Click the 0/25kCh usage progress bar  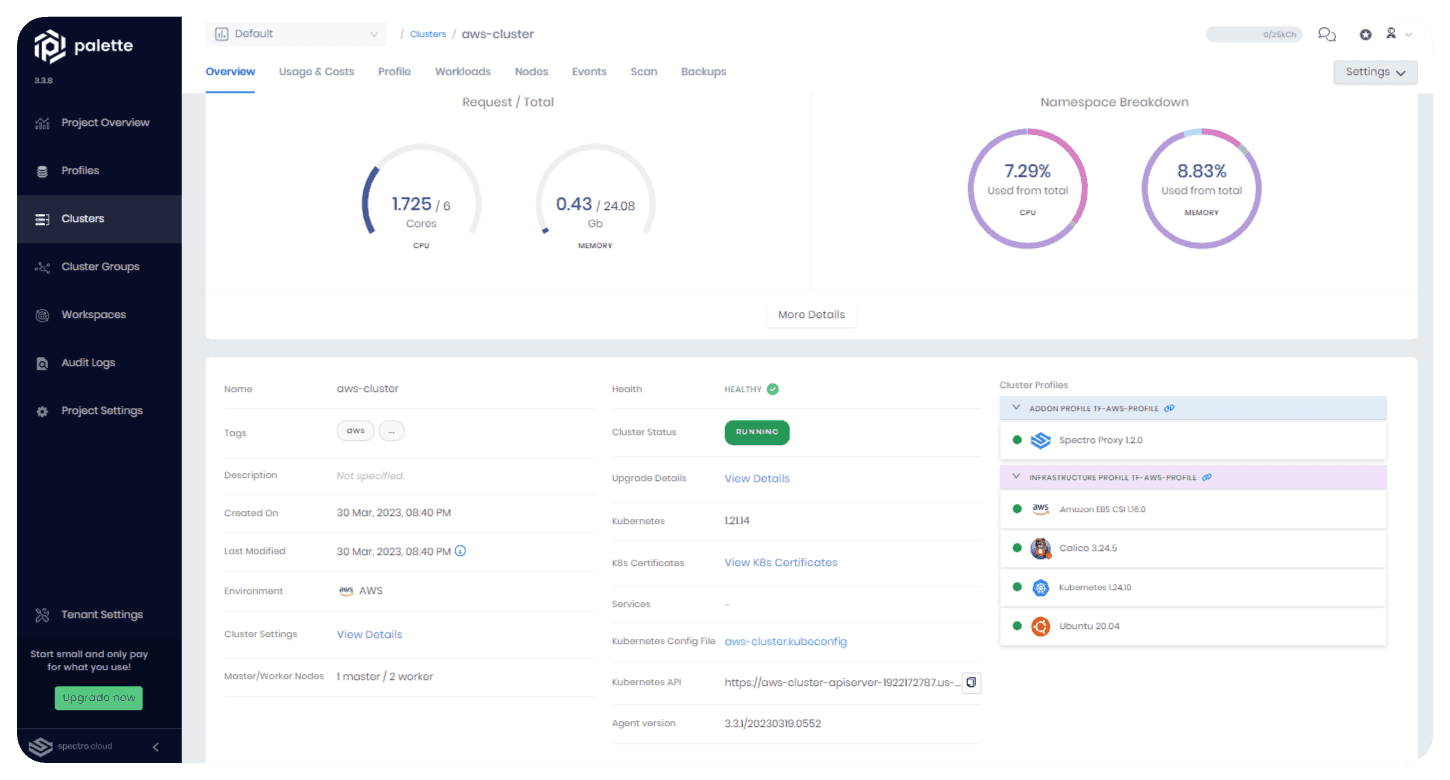coord(1255,34)
